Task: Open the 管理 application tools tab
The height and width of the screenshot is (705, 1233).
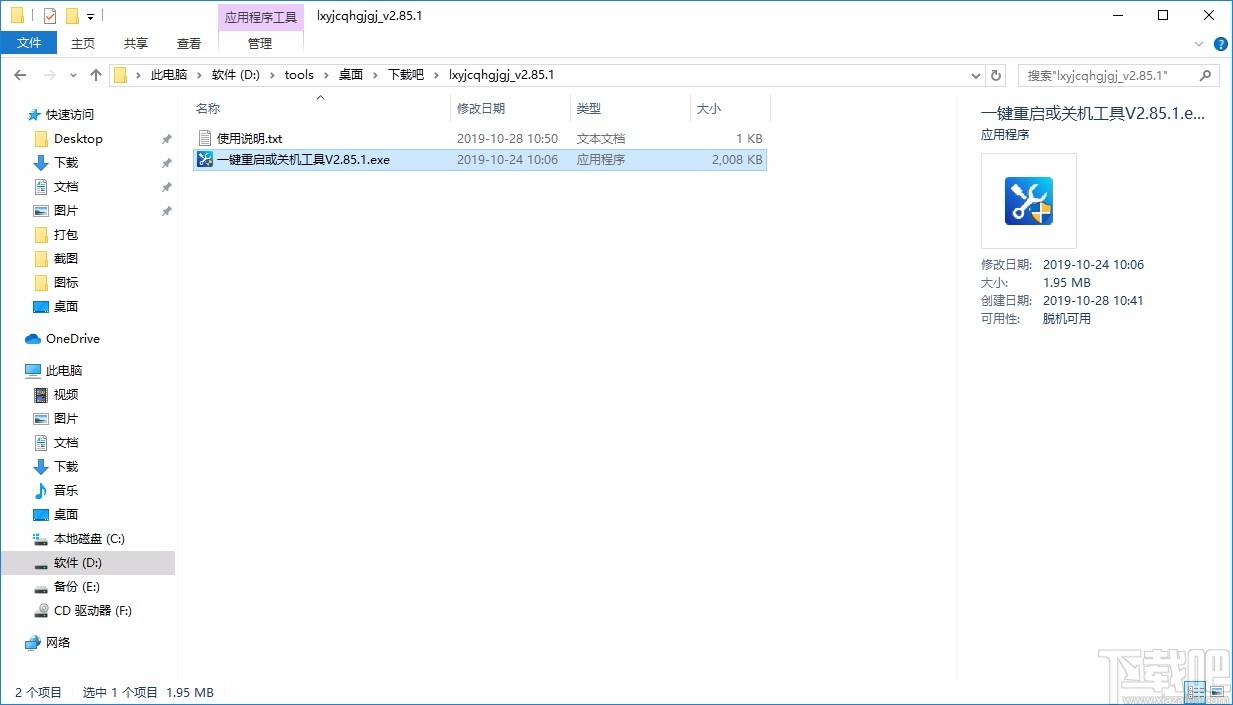Action: (x=260, y=43)
